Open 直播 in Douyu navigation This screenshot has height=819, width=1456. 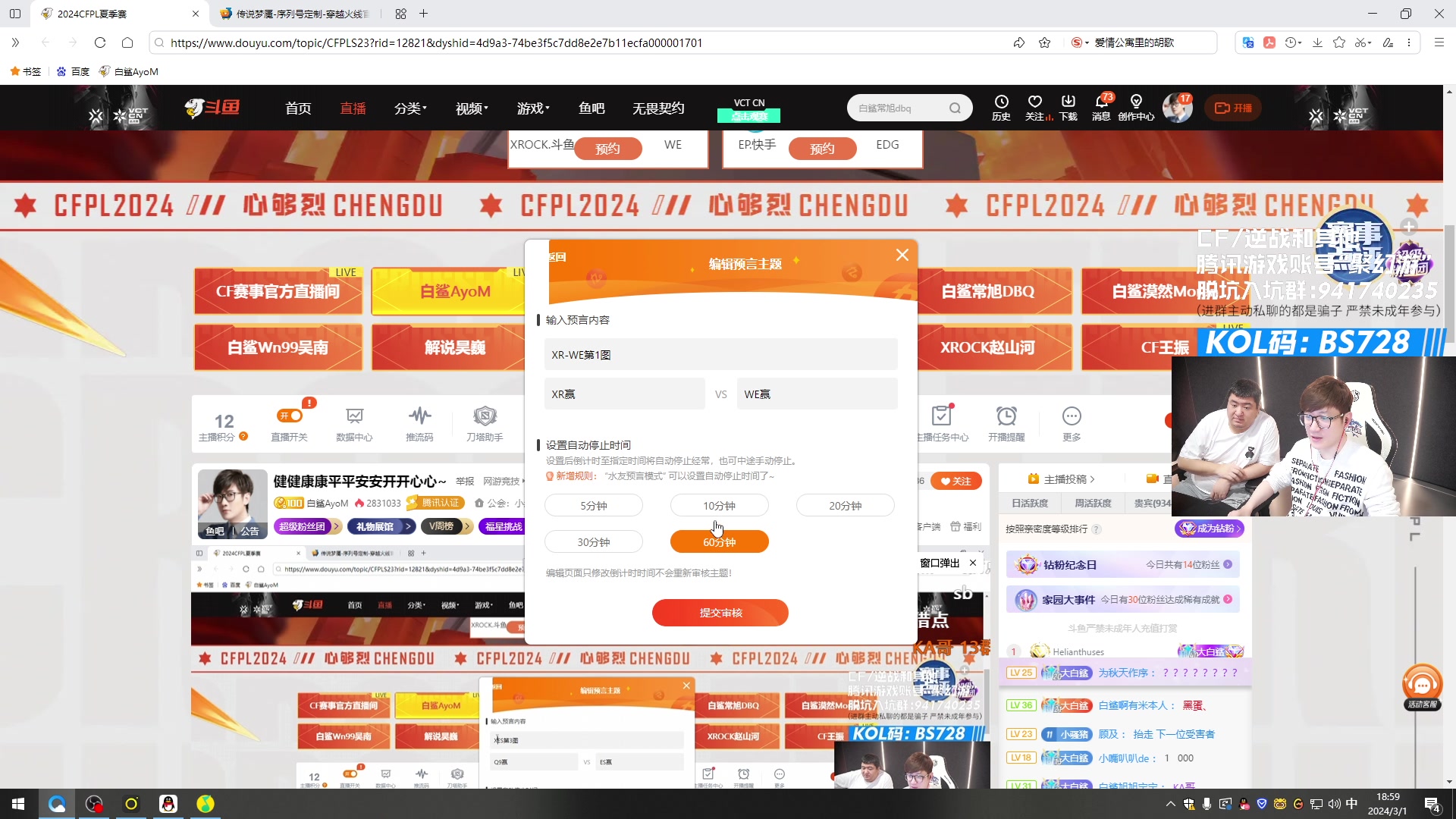(353, 108)
